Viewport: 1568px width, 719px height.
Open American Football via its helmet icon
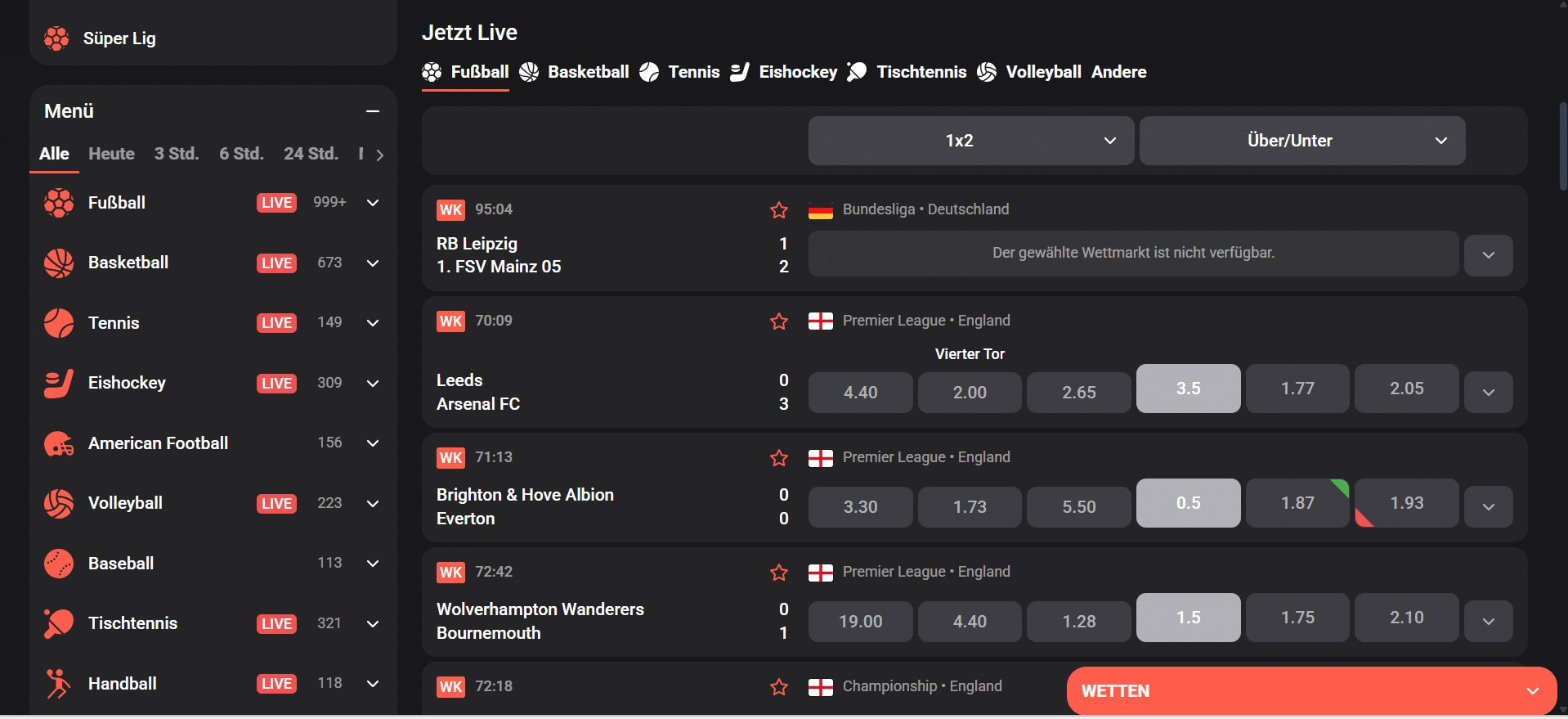(x=59, y=443)
